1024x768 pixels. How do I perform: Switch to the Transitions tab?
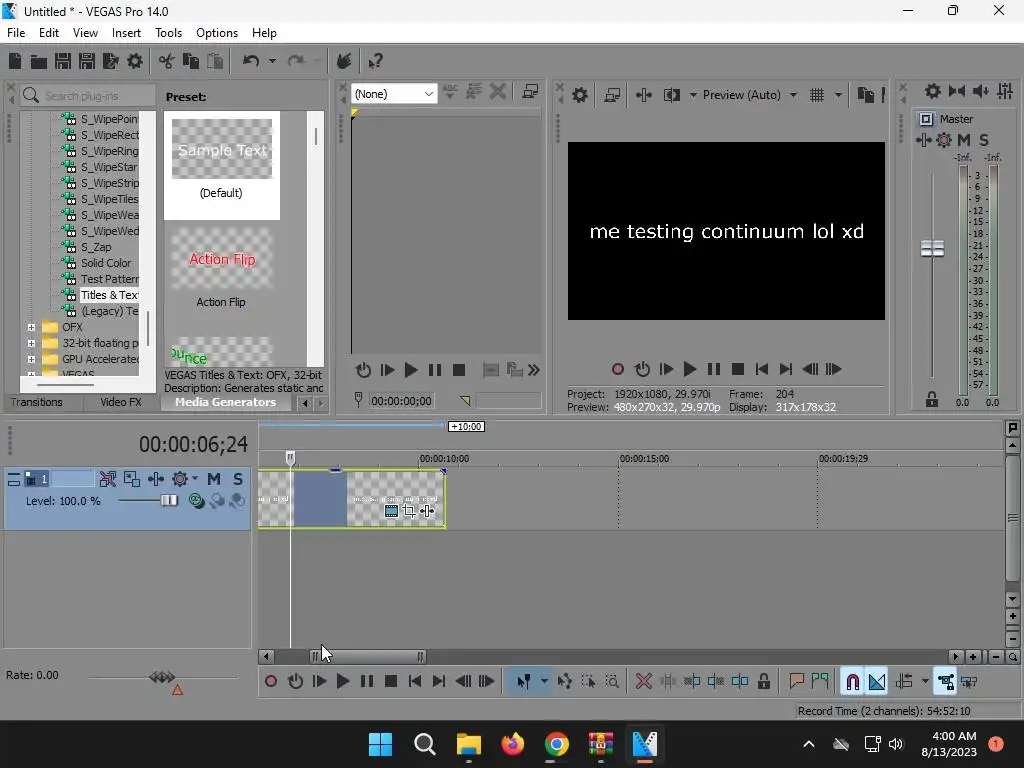click(37, 402)
